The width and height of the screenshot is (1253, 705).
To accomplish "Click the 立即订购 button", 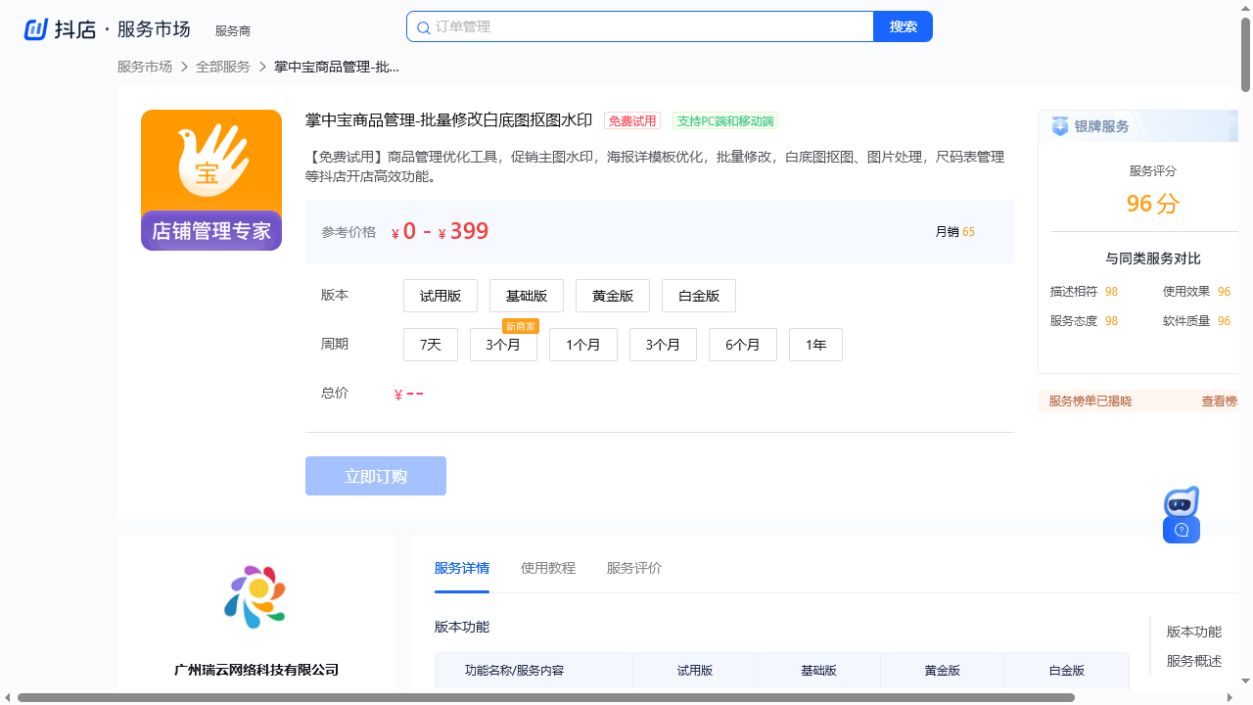I will tap(376, 476).
